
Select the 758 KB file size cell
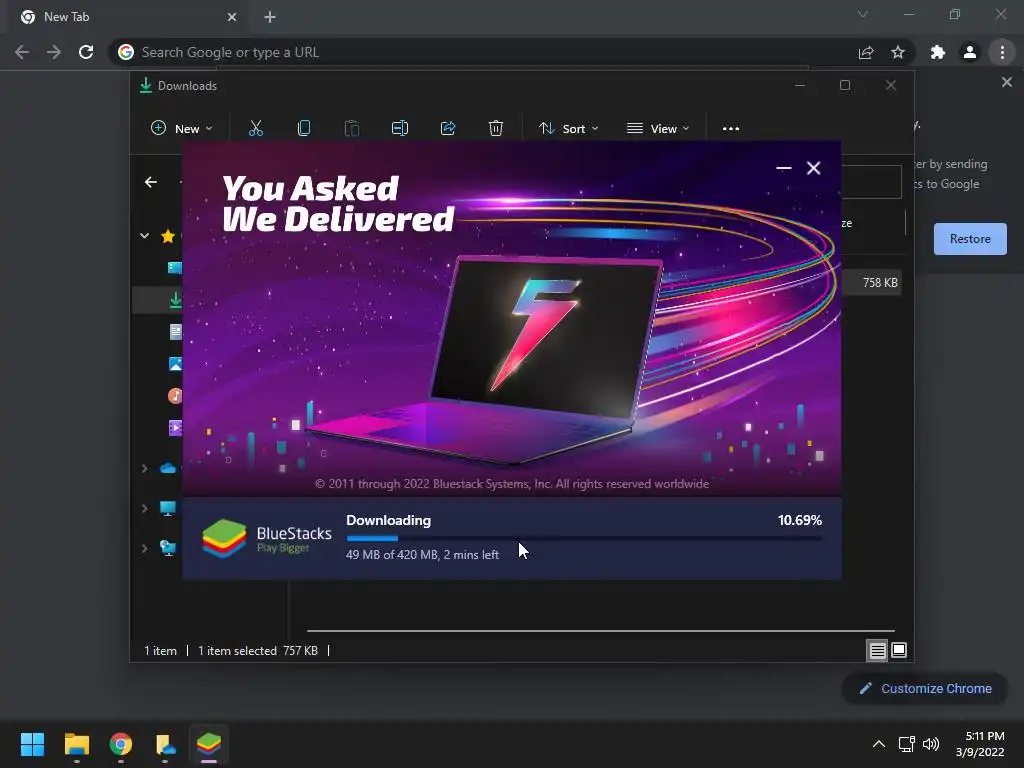click(880, 283)
